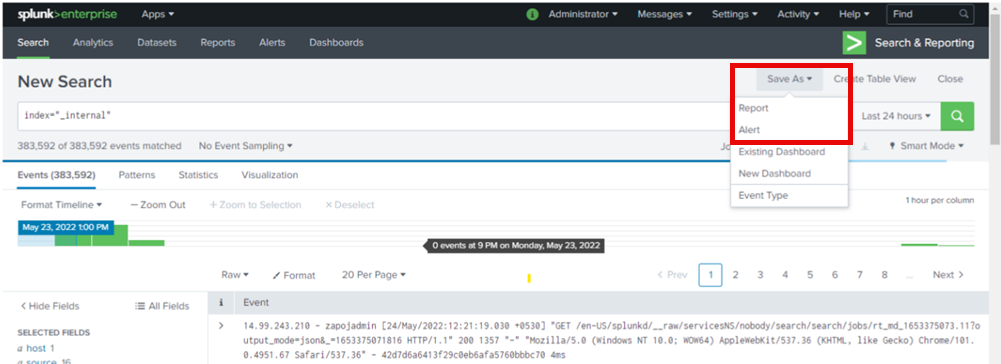Go to the Datasets nav tab
The image size is (1001, 364).
point(156,43)
